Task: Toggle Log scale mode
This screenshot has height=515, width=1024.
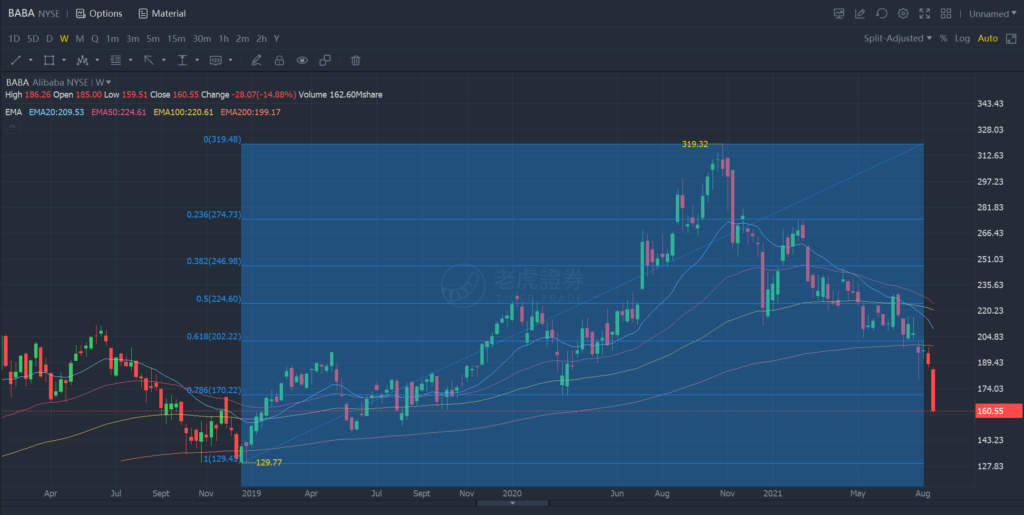Action: point(962,39)
